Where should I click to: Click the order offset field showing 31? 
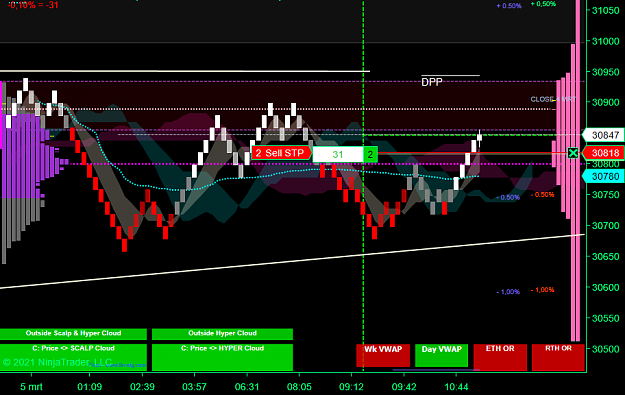338,154
